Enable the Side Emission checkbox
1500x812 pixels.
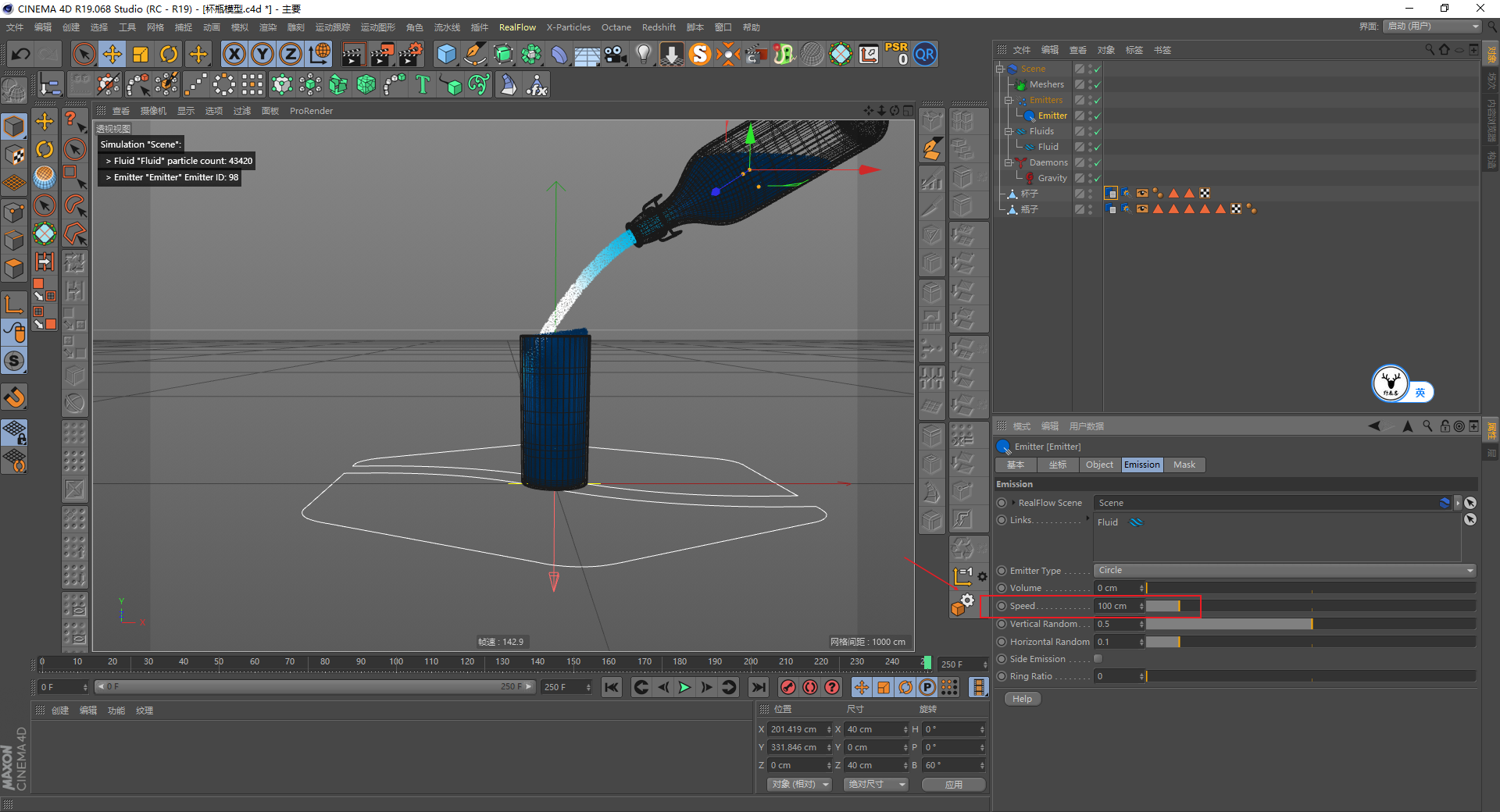click(x=1098, y=659)
